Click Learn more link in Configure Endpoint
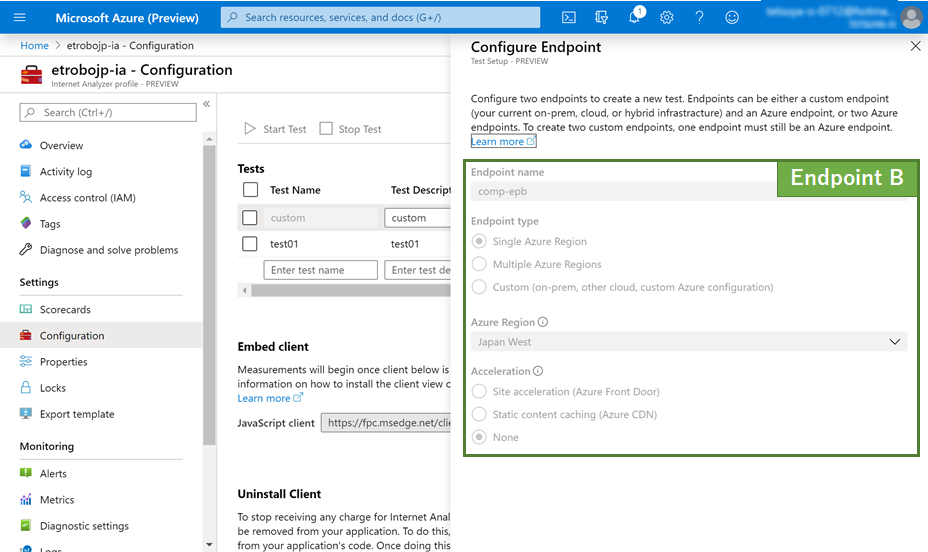Viewport: 928px width, 552px height. [497, 142]
